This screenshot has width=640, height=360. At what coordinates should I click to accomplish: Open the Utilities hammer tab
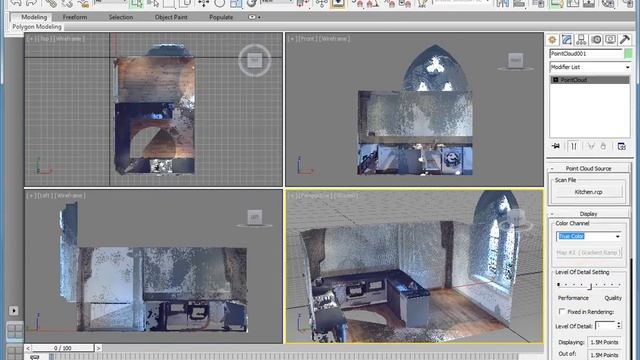click(624, 40)
